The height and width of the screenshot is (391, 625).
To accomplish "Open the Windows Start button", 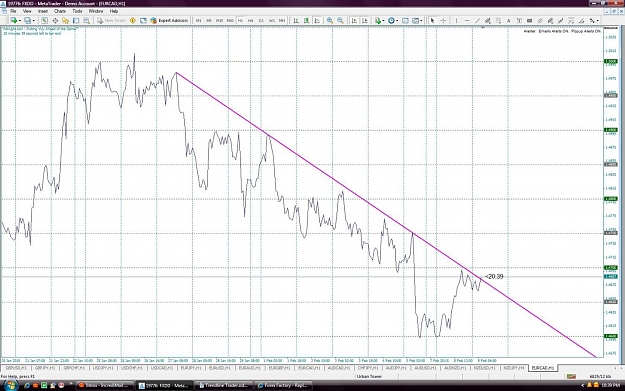I will point(10,385).
